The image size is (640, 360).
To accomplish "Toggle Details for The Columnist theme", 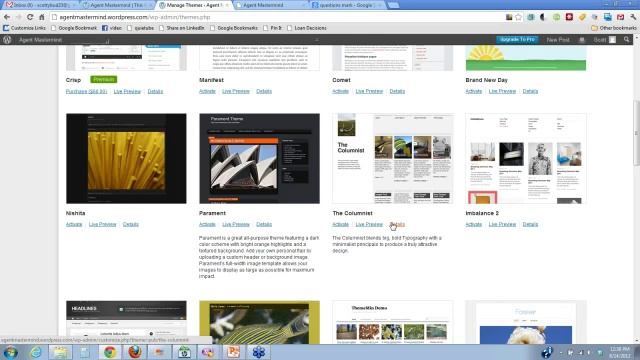I will point(397,224).
